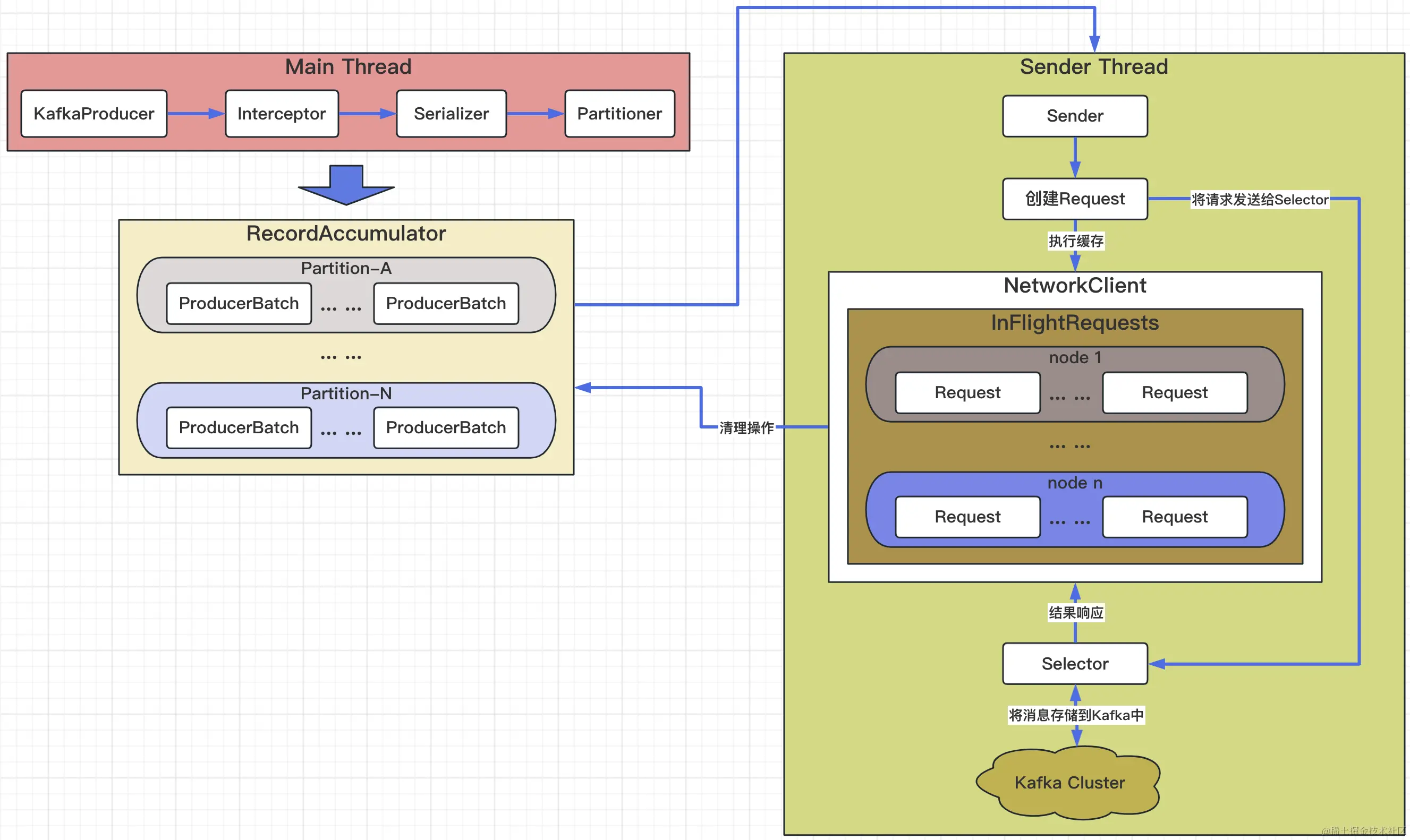The height and width of the screenshot is (840, 1410).
Task: Select the KafkaProducer box
Action: (x=94, y=114)
